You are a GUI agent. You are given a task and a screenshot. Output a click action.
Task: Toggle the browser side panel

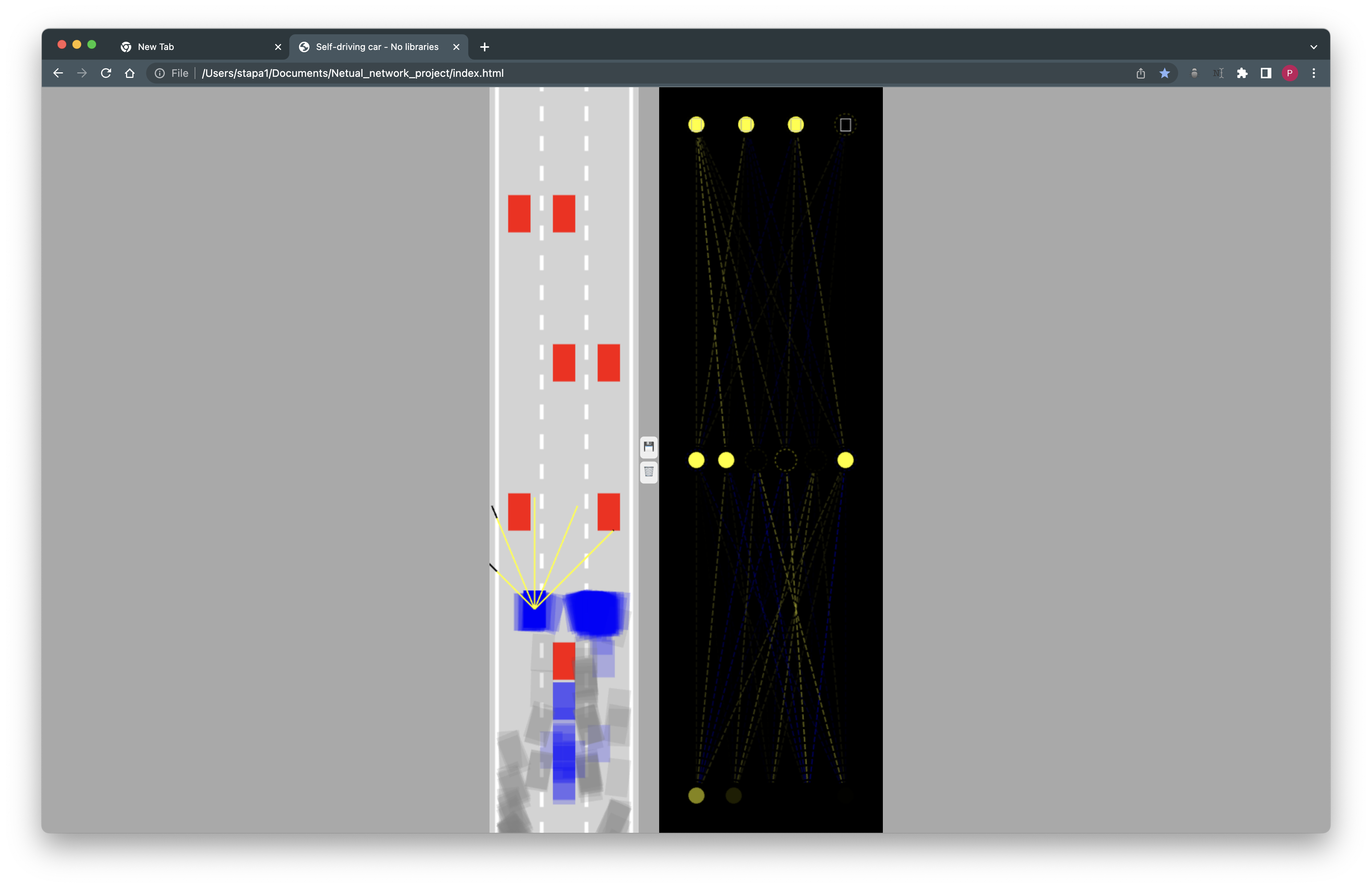[1266, 73]
